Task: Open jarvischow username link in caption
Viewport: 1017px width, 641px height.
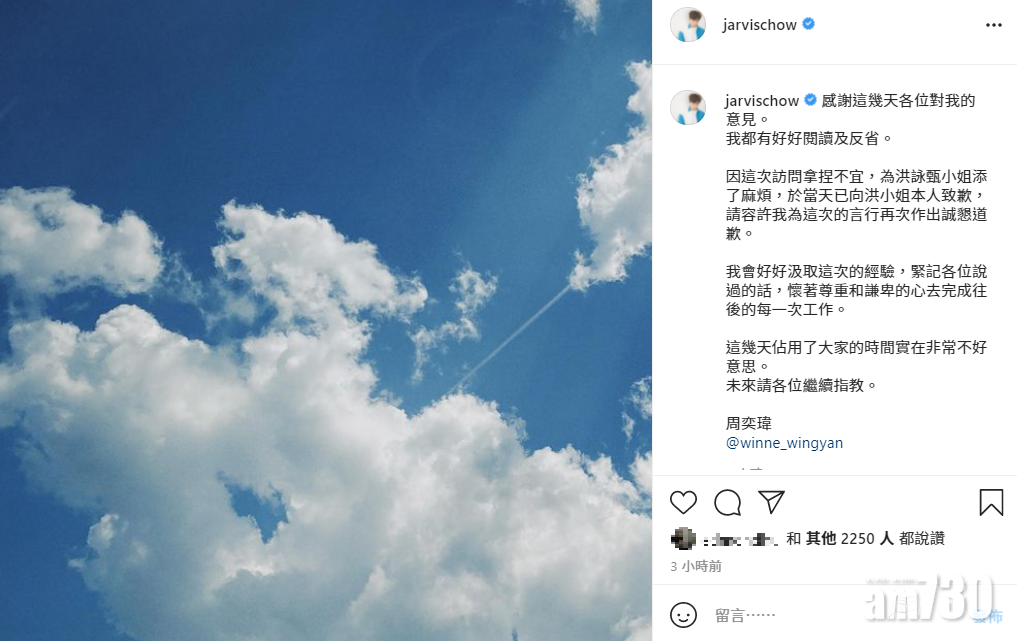Action: click(x=762, y=101)
